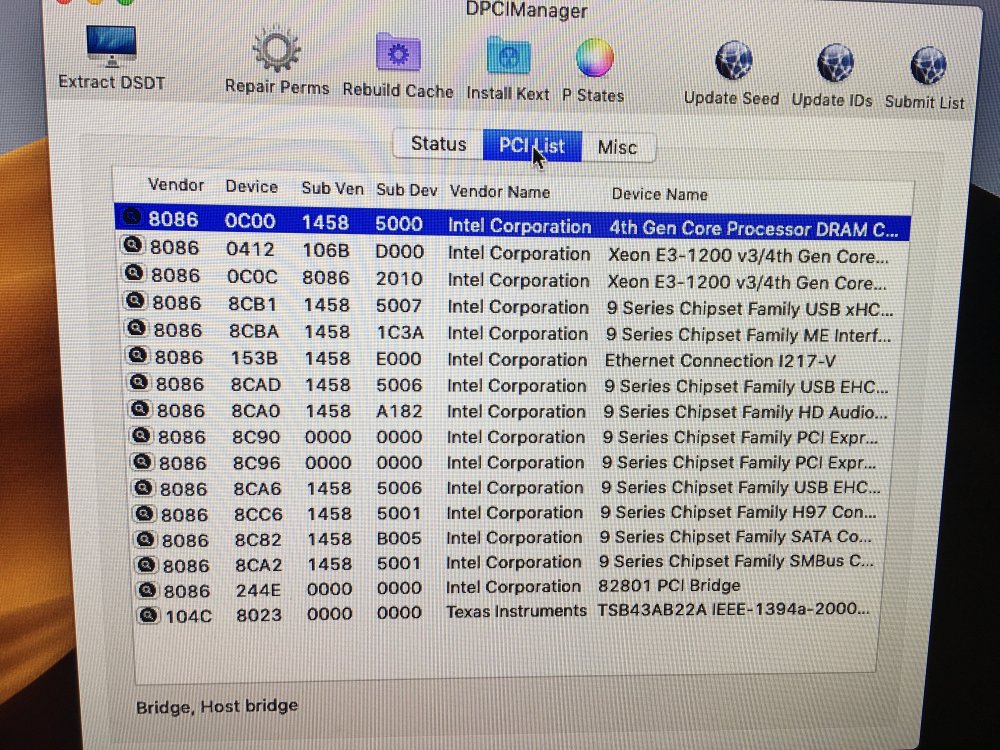Click magnifier icon on 0C0C row

pos(133,273)
